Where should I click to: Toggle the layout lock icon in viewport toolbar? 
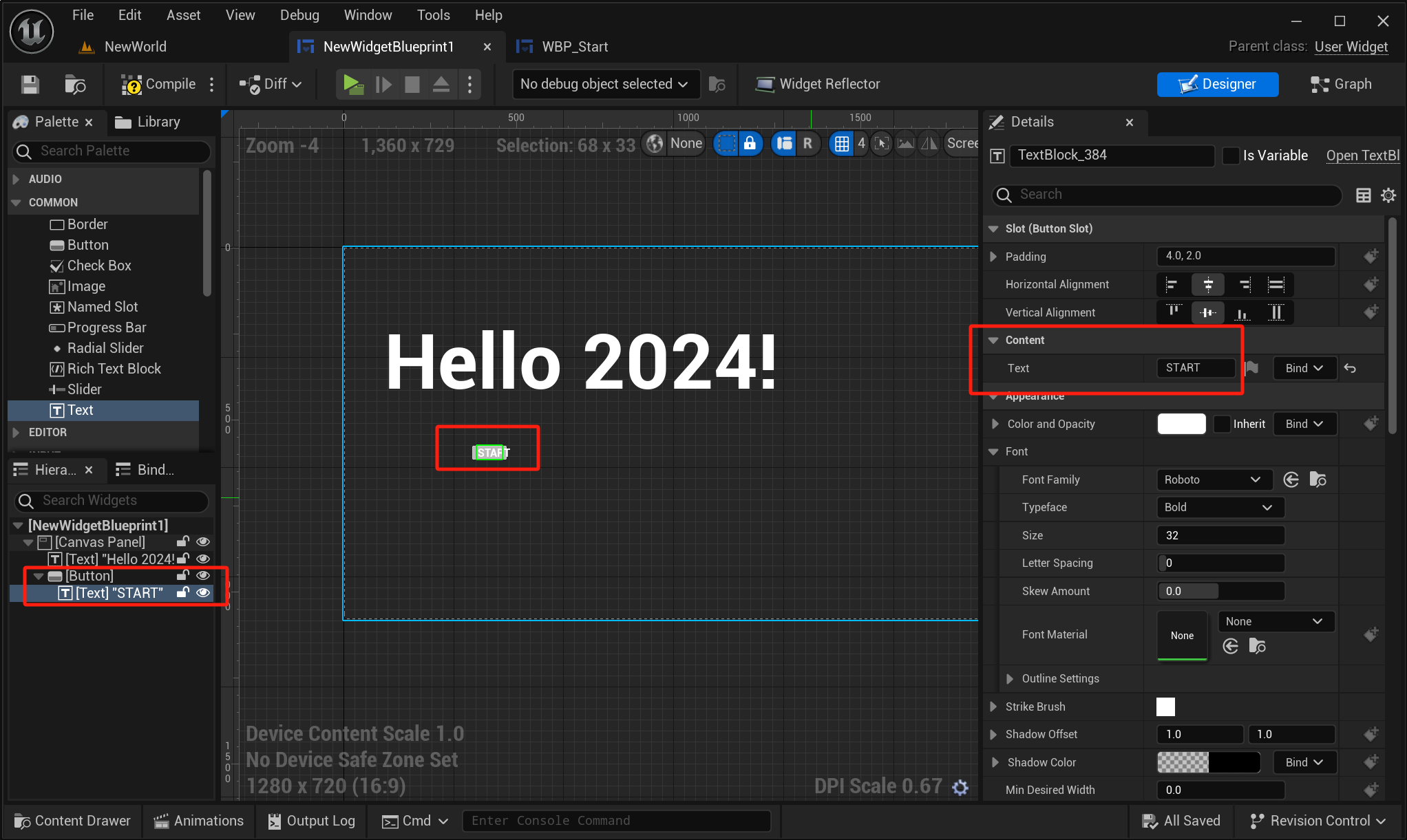pos(750,143)
